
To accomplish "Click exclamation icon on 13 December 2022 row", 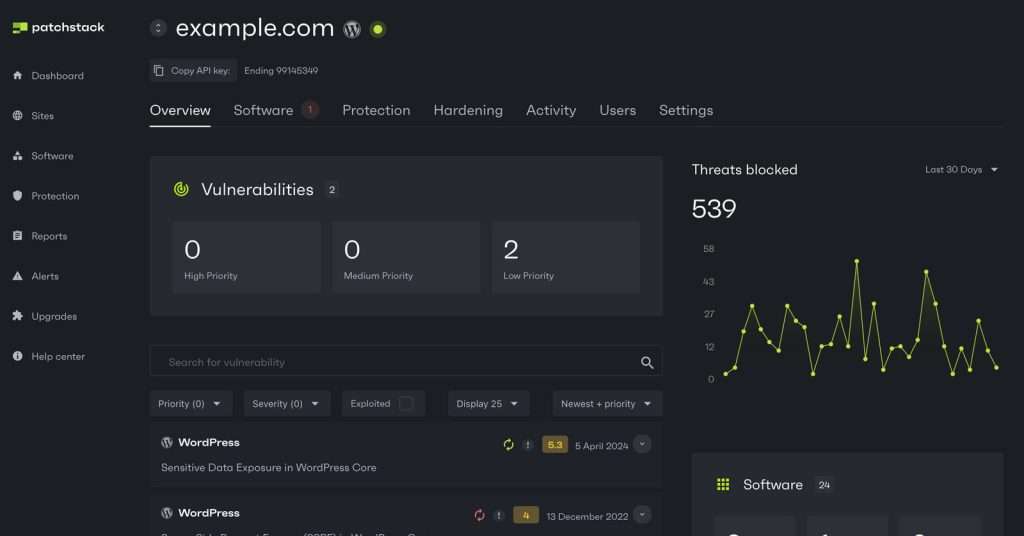I will 499,516.
